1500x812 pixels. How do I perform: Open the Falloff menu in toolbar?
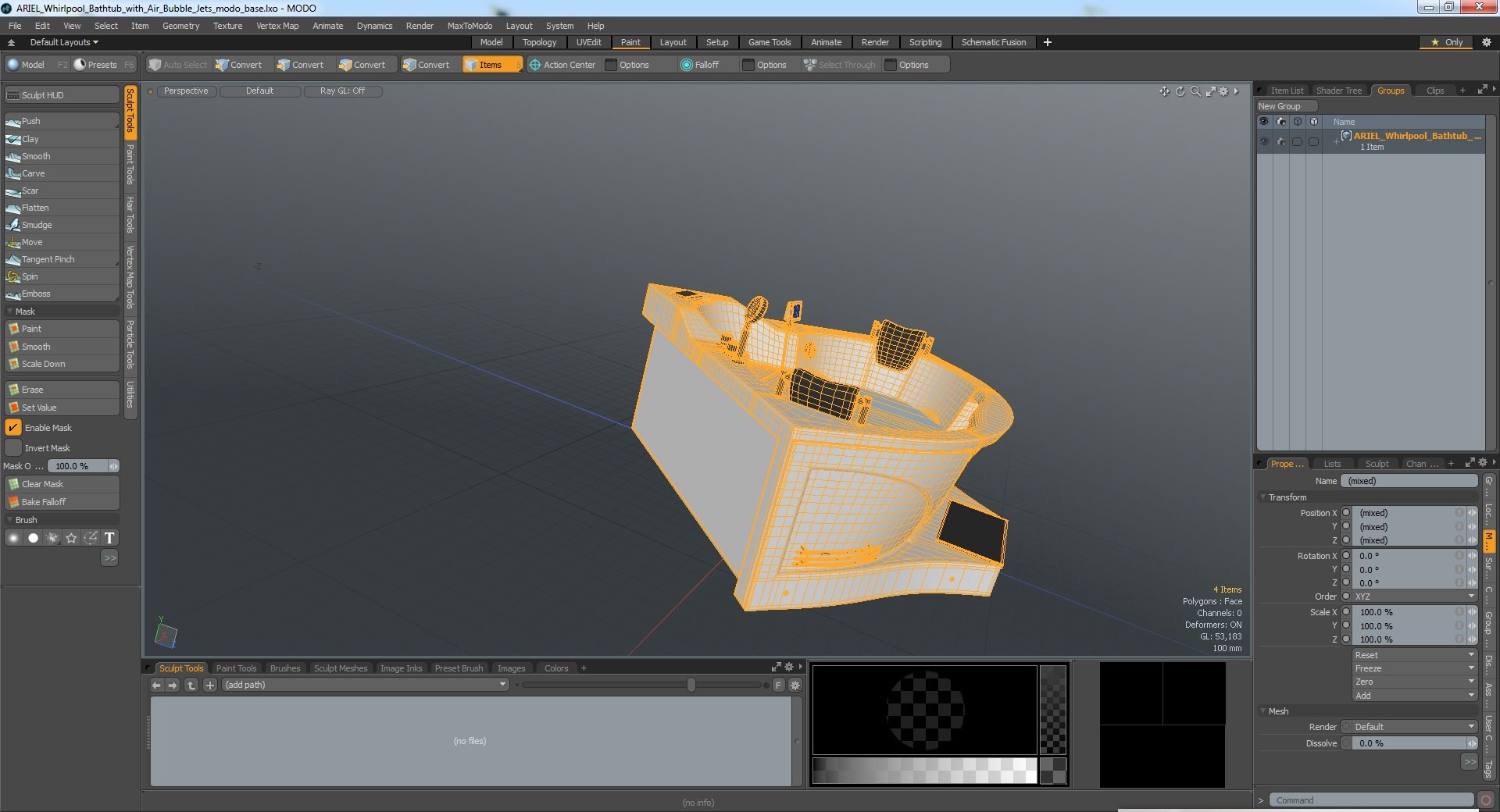point(700,65)
